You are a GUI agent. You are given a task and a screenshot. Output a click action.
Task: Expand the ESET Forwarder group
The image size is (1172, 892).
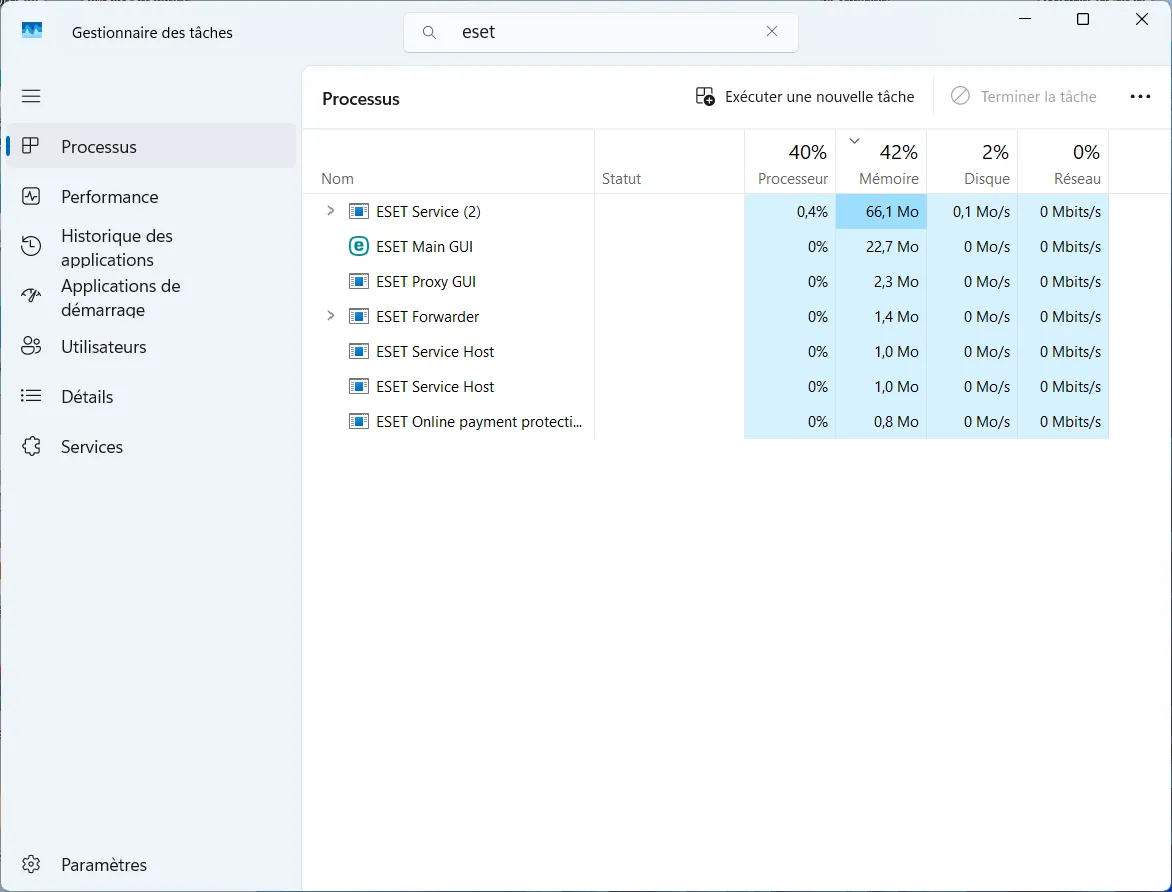[330, 316]
